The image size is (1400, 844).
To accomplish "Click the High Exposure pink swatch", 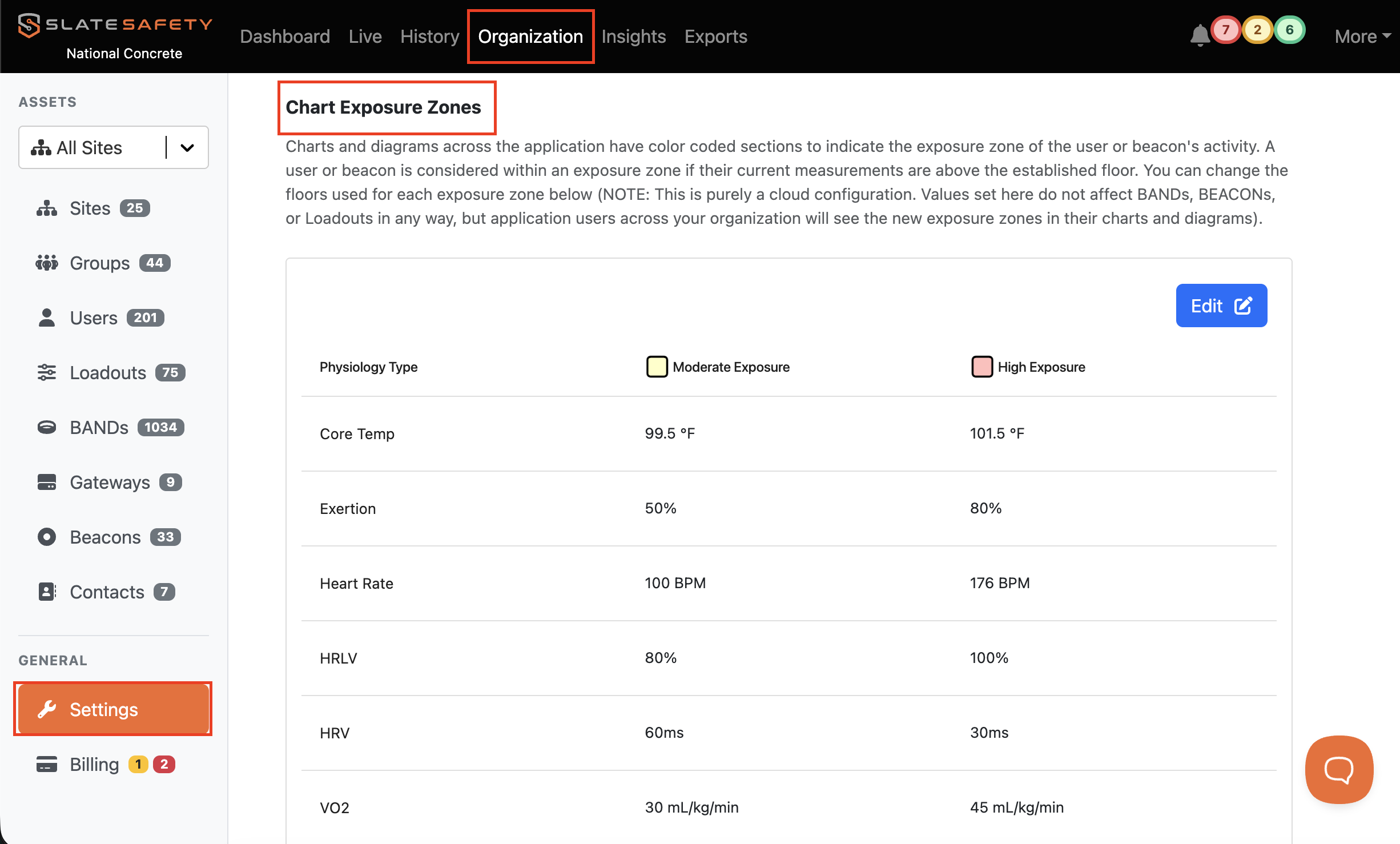I will point(981,367).
